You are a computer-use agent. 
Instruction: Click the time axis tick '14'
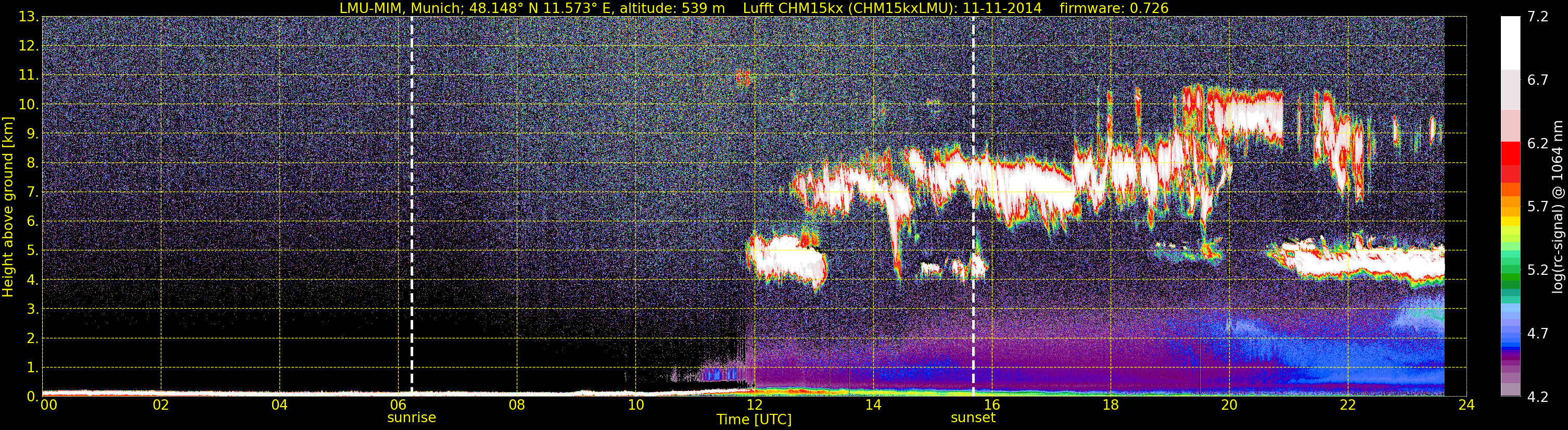[873, 405]
